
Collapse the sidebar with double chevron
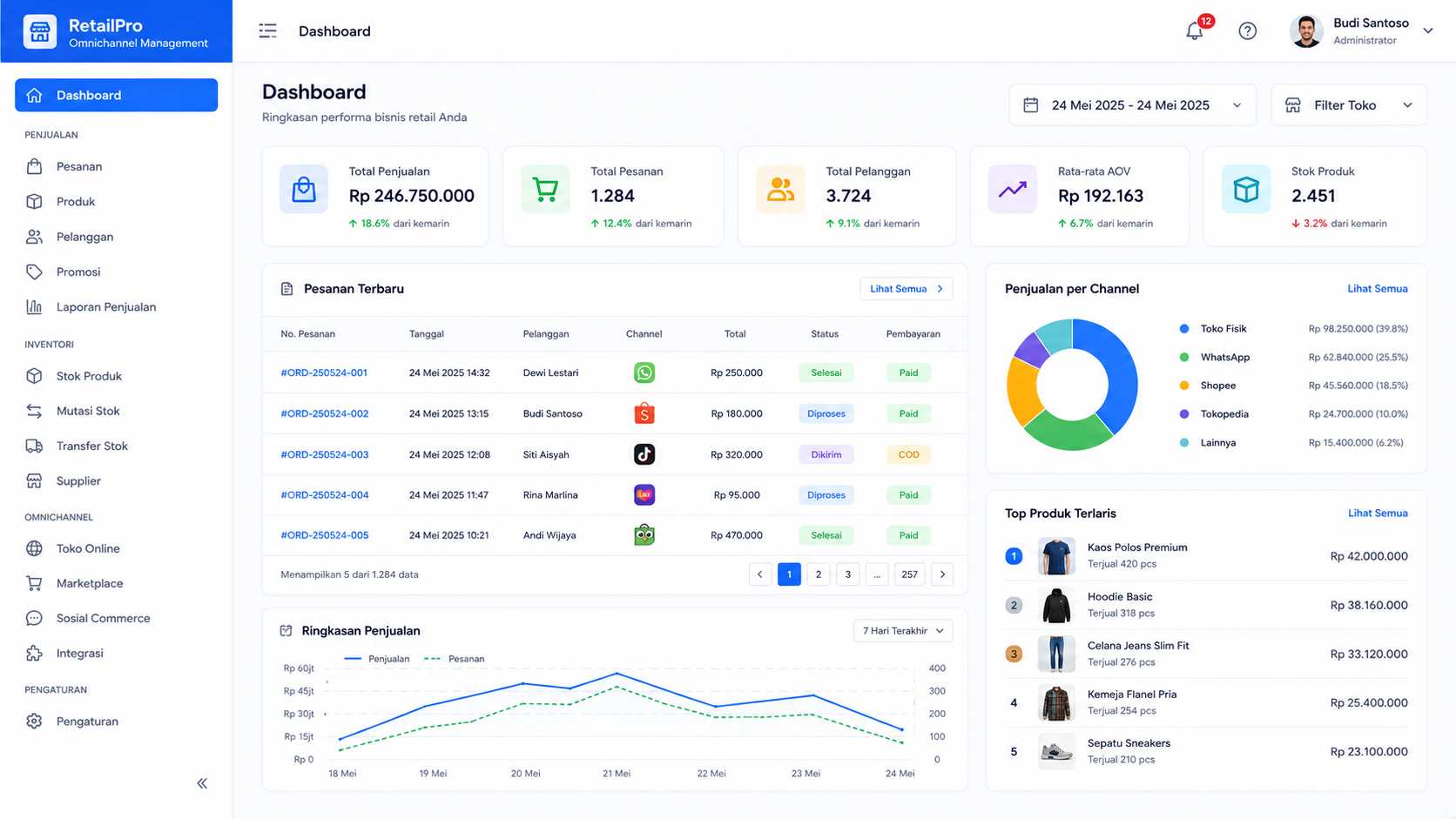point(202,783)
